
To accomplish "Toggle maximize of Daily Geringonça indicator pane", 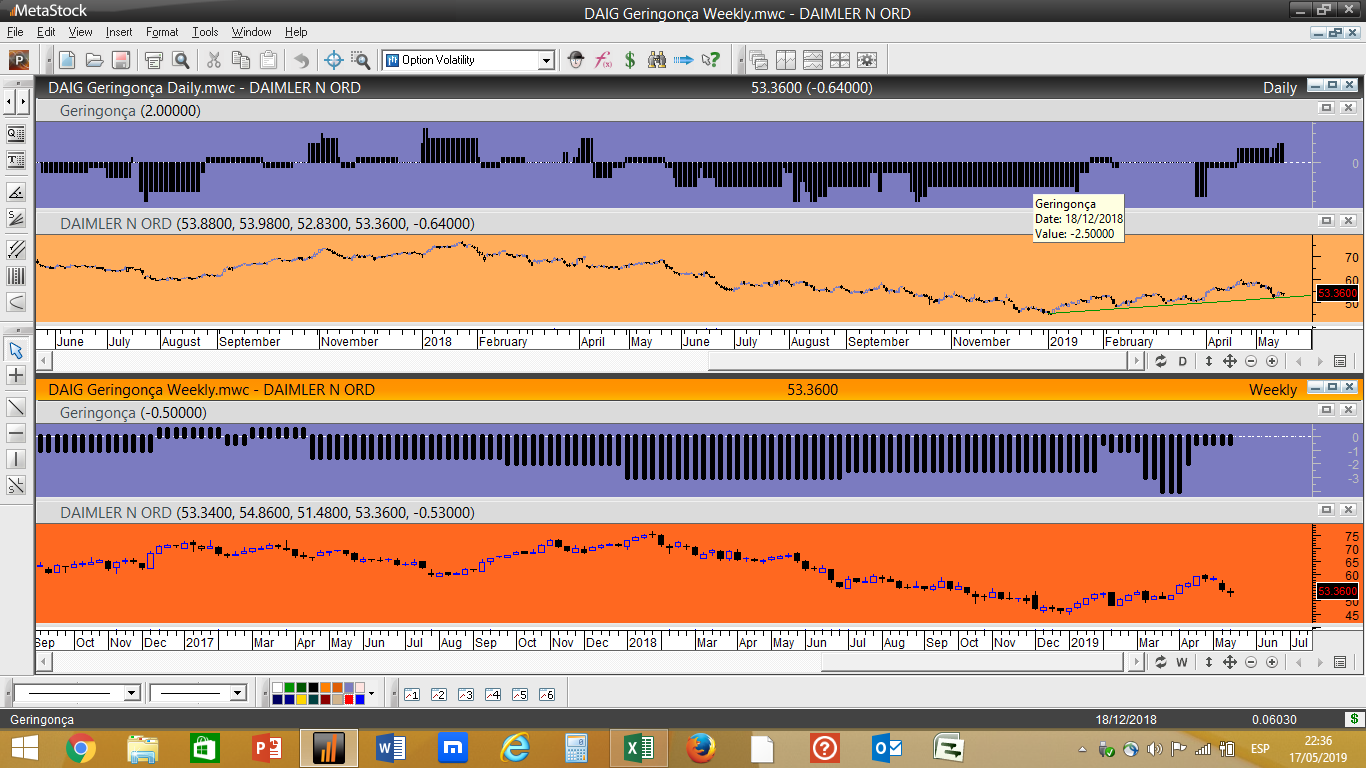I will pyautogui.click(x=1327, y=108).
